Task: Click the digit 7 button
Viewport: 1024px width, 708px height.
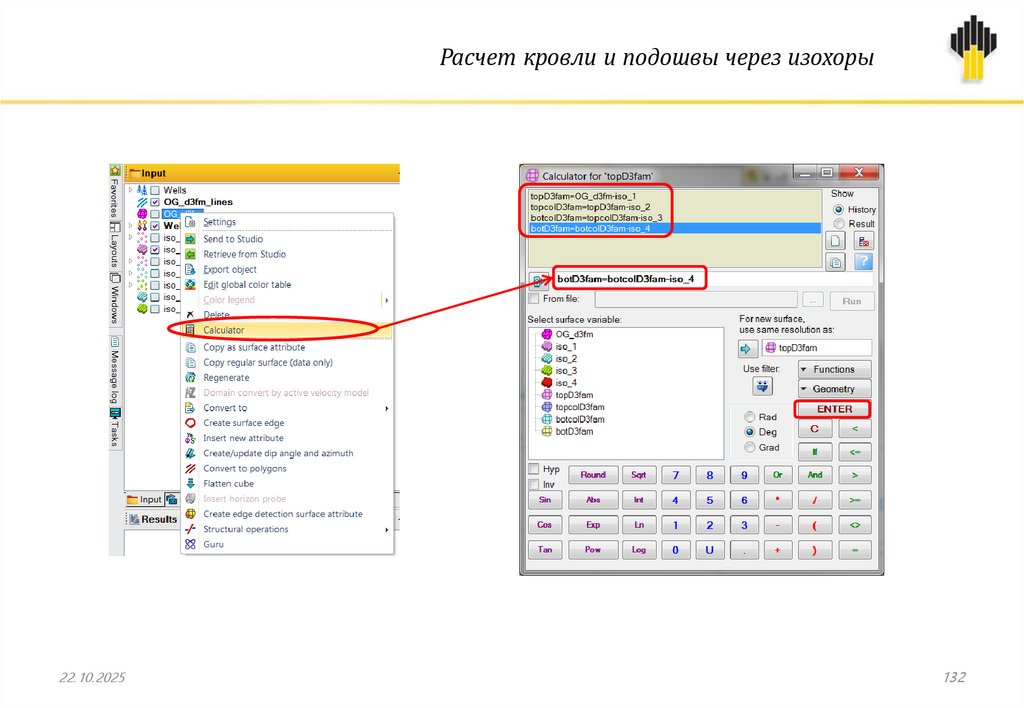Action: click(675, 475)
